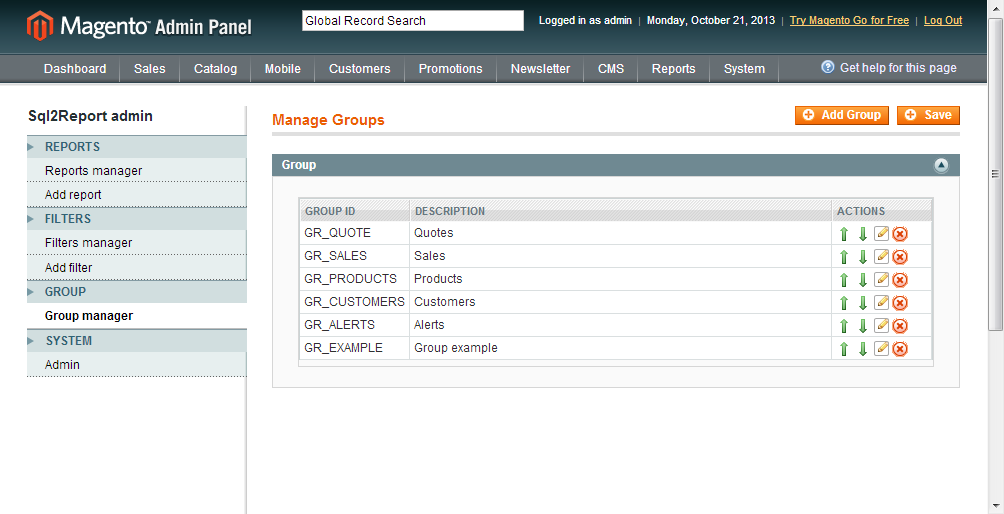
Task: Collapse the SYSTEM sidebar section
Action: (x=31, y=341)
